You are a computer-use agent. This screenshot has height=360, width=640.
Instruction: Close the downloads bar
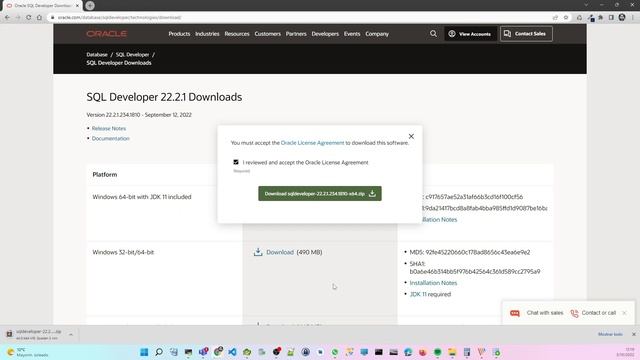coord(634,334)
